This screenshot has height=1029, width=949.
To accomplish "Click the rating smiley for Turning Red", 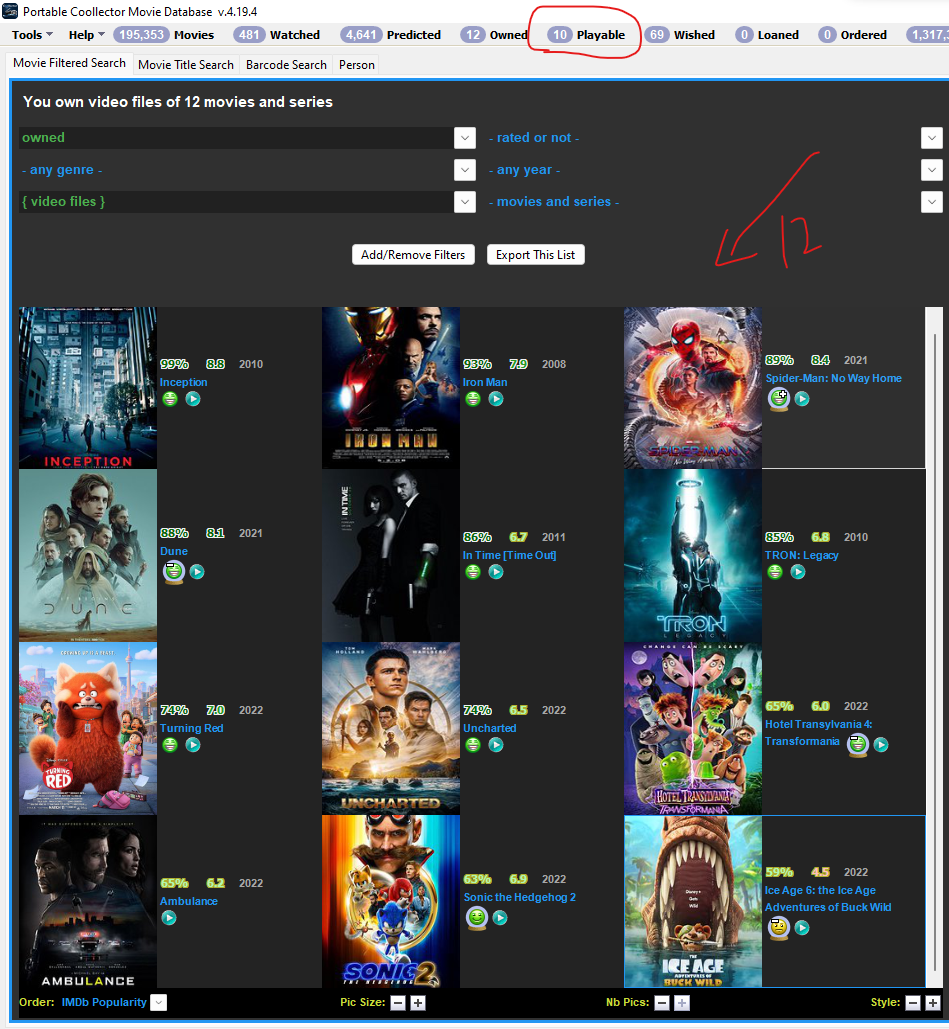I will tap(170, 745).
